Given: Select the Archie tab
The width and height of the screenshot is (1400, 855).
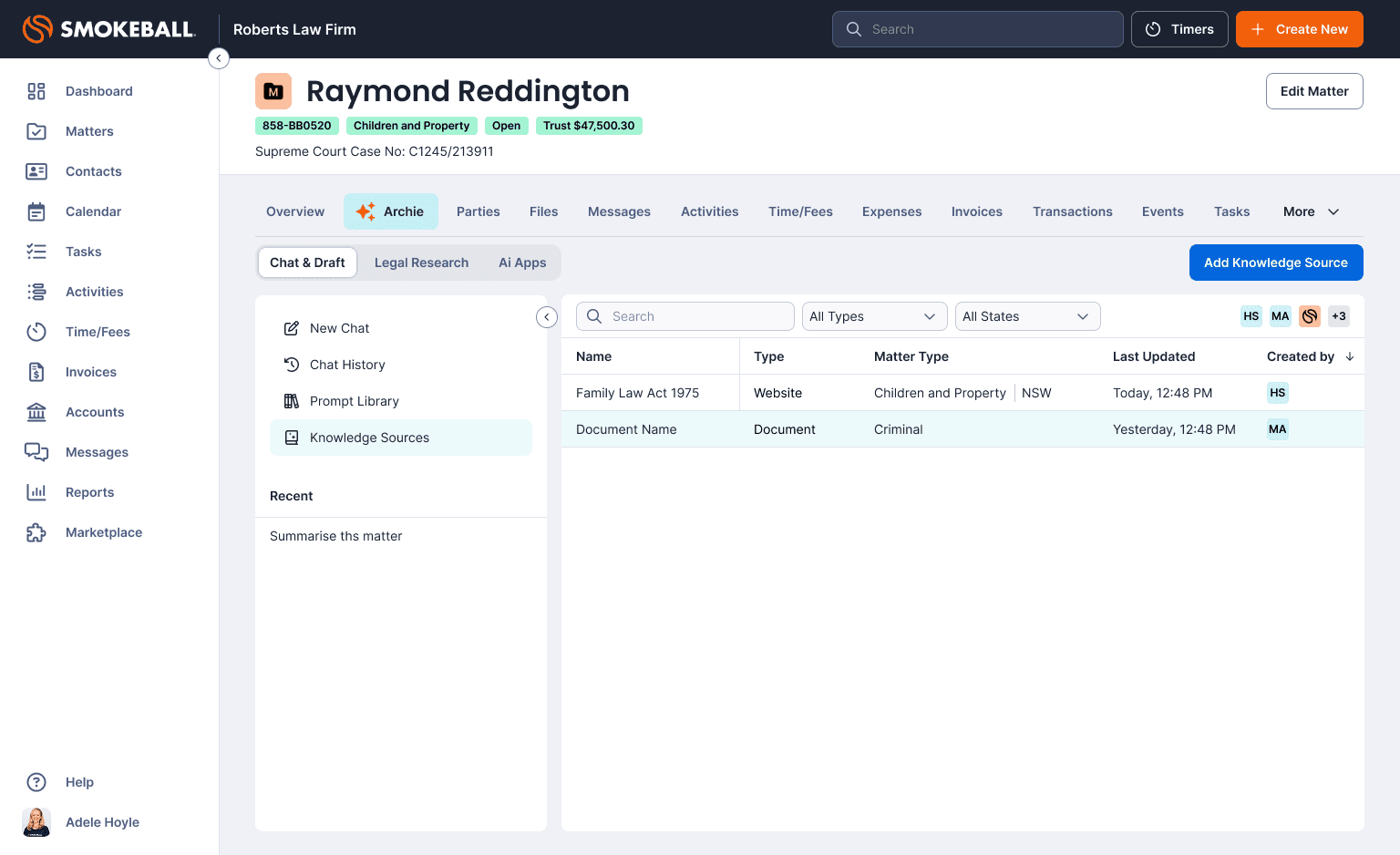Looking at the screenshot, I should (391, 211).
